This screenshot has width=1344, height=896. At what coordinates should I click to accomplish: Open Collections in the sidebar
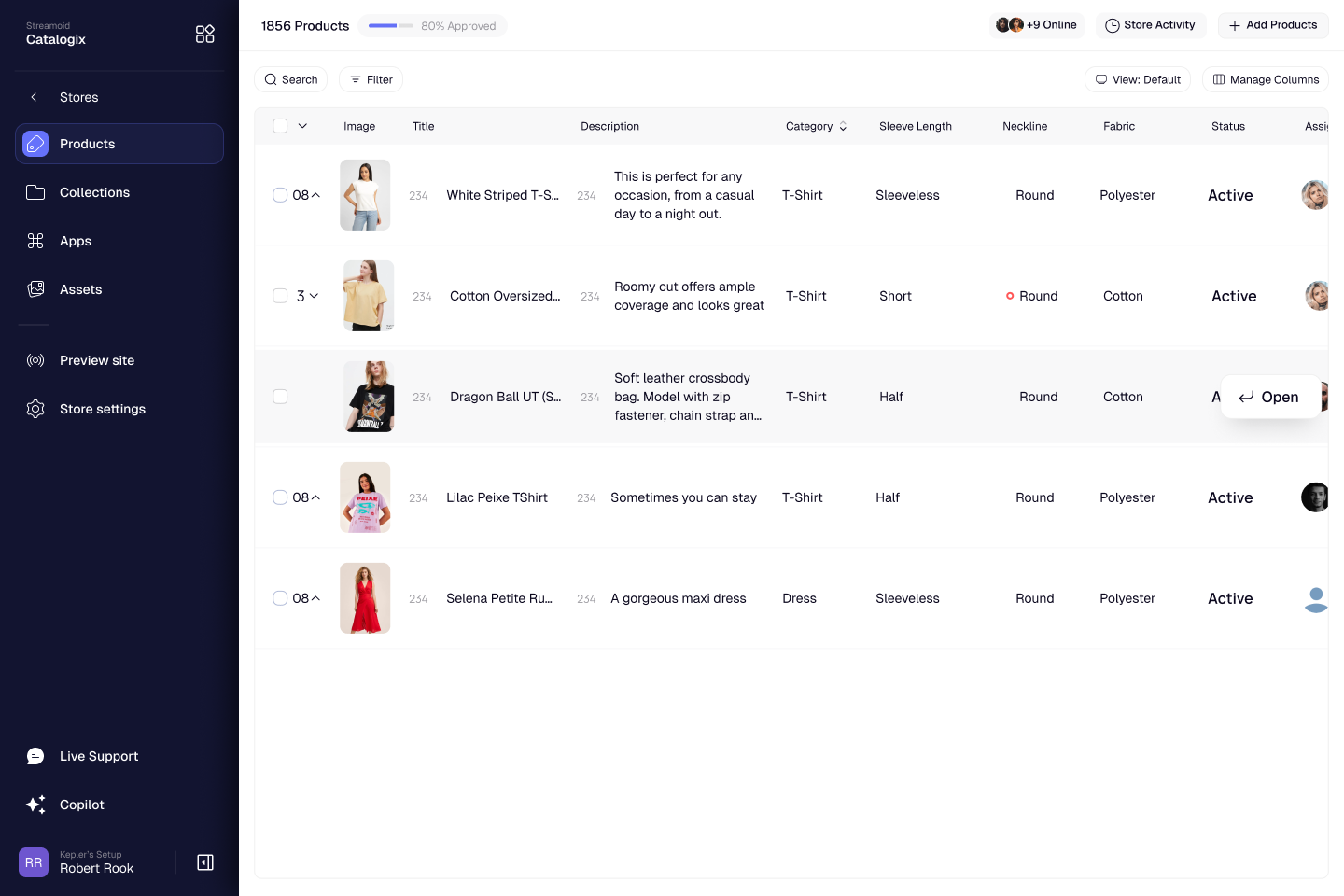coord(94,192)
